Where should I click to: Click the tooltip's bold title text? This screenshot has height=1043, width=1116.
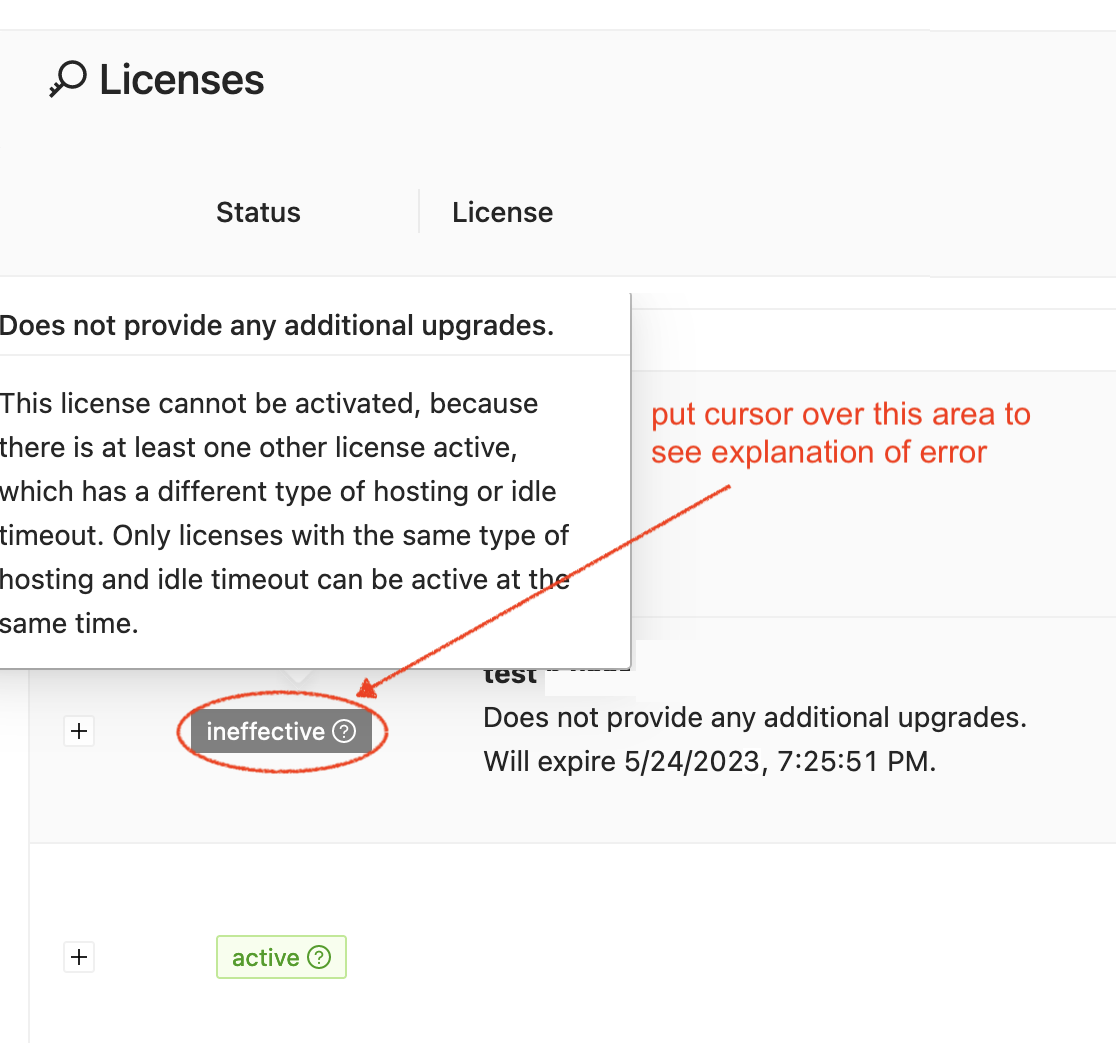(277, 326)
